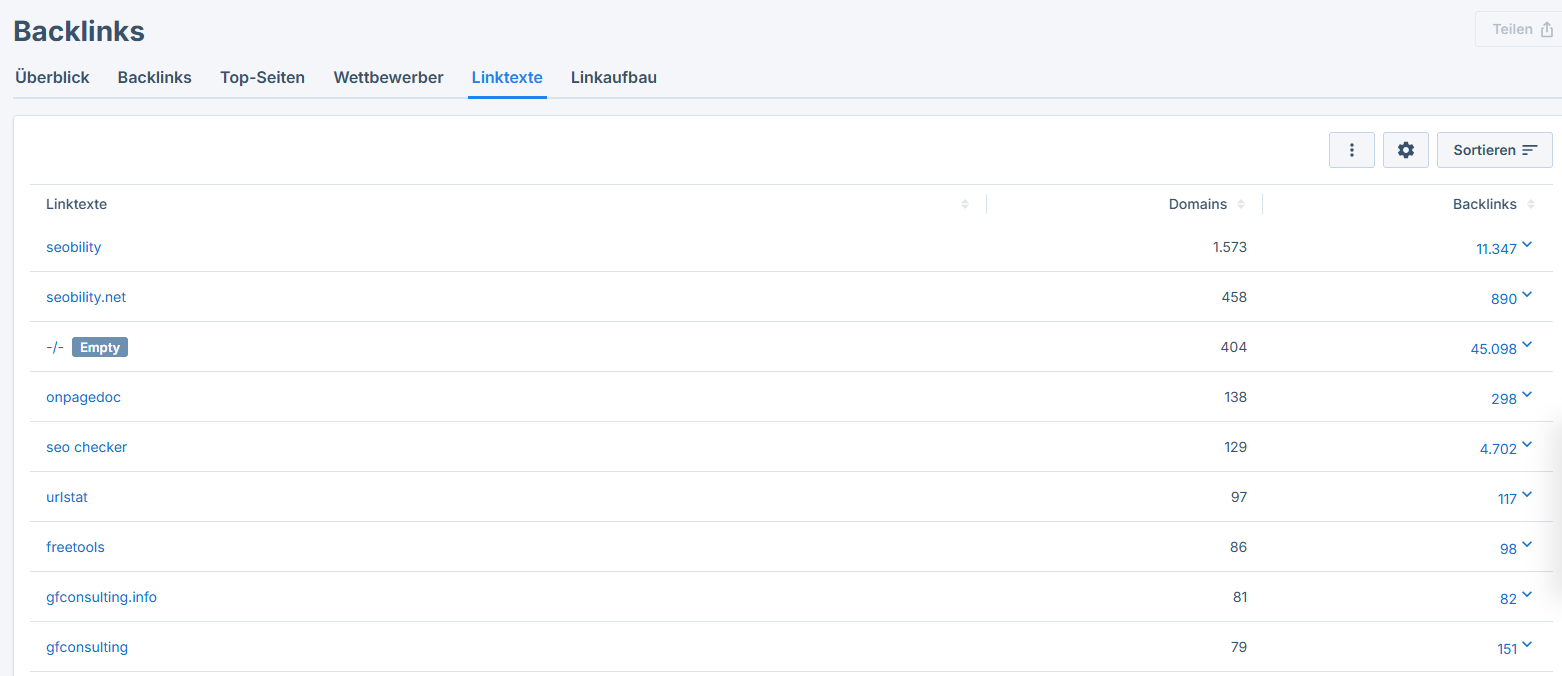Screen dimensions: 1562x676
Task: Open the Top-Seiten tab
Action: pyautogui.click(x=262, y=77)
